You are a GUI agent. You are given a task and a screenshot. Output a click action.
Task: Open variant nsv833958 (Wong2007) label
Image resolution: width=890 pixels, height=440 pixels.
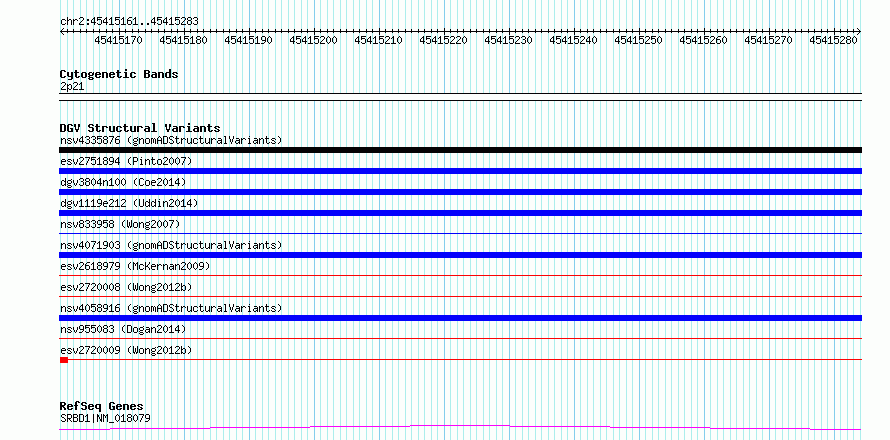(x=120, y=224)
